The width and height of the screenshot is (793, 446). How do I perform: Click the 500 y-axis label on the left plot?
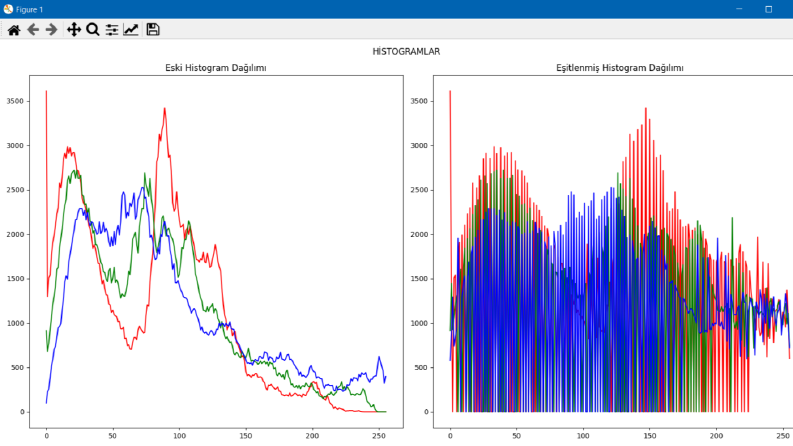click(17, 368)
